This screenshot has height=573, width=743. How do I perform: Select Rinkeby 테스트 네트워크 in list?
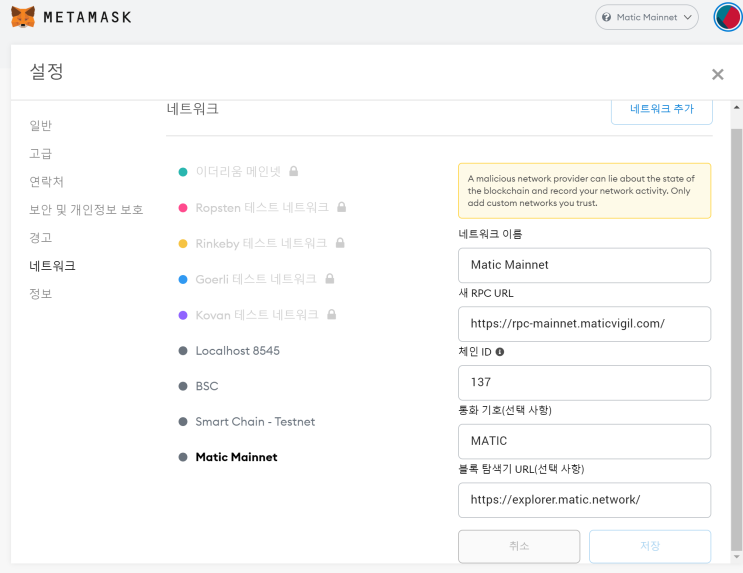[x=262, y=244]
